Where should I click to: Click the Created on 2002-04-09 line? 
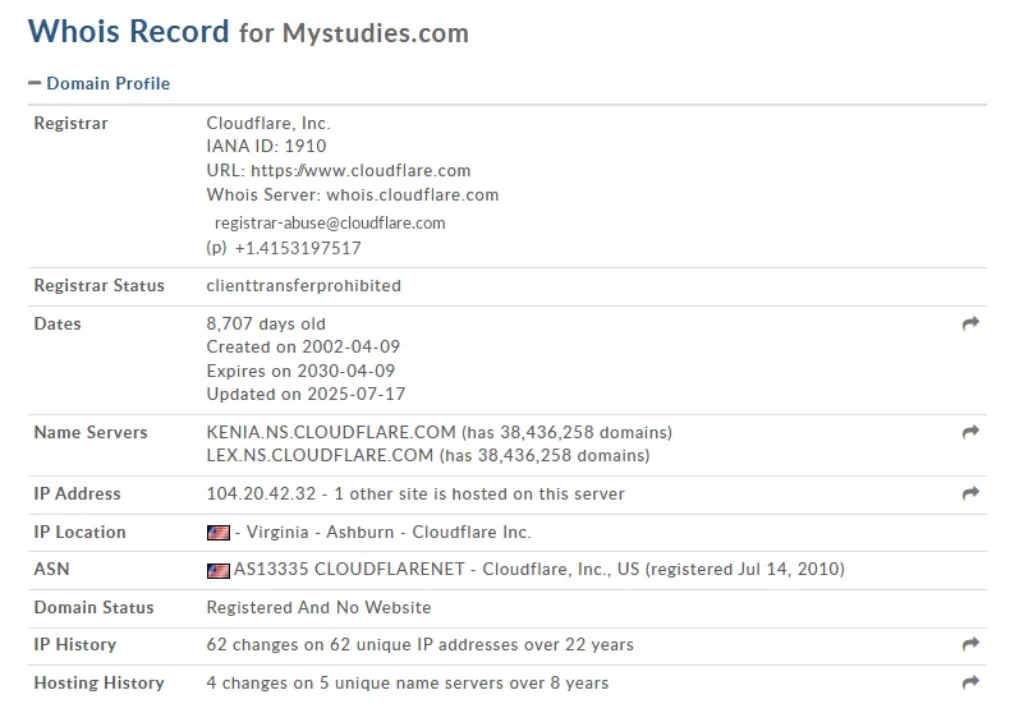[x=303, y=347]
